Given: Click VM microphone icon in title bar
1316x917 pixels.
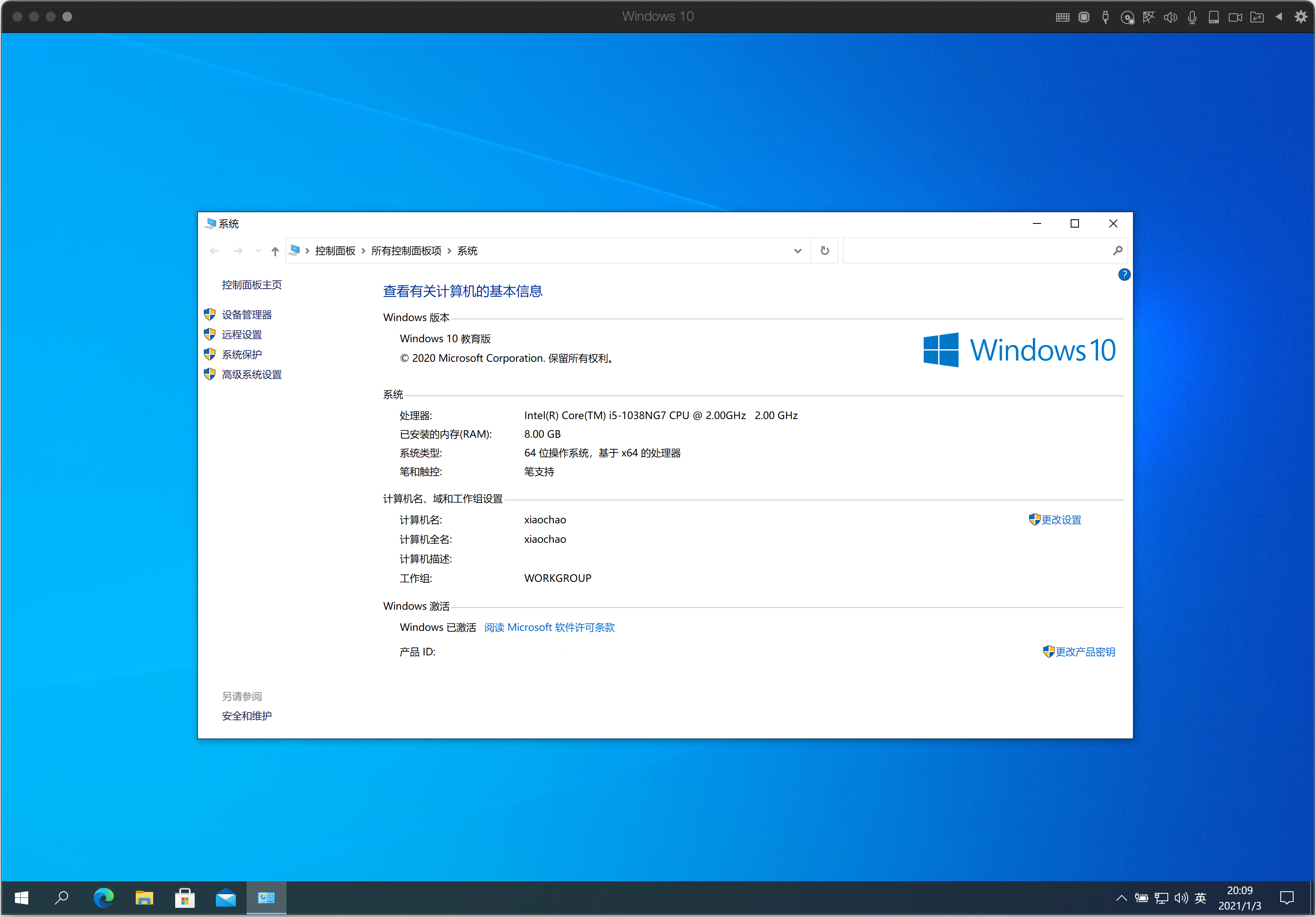Looking at the screenshot, I should tap(1192, 17).
